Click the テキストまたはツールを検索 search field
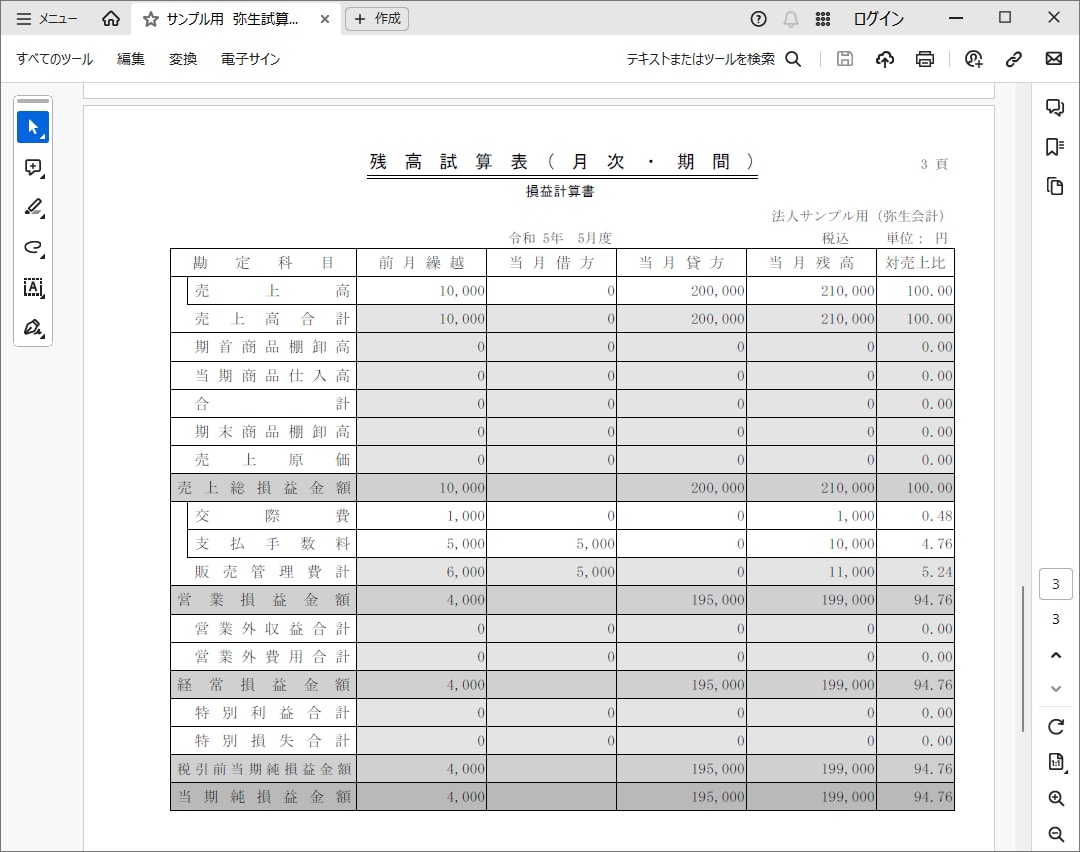The width and height of the screenshot is (1080, 852). (x=700, y=59)
